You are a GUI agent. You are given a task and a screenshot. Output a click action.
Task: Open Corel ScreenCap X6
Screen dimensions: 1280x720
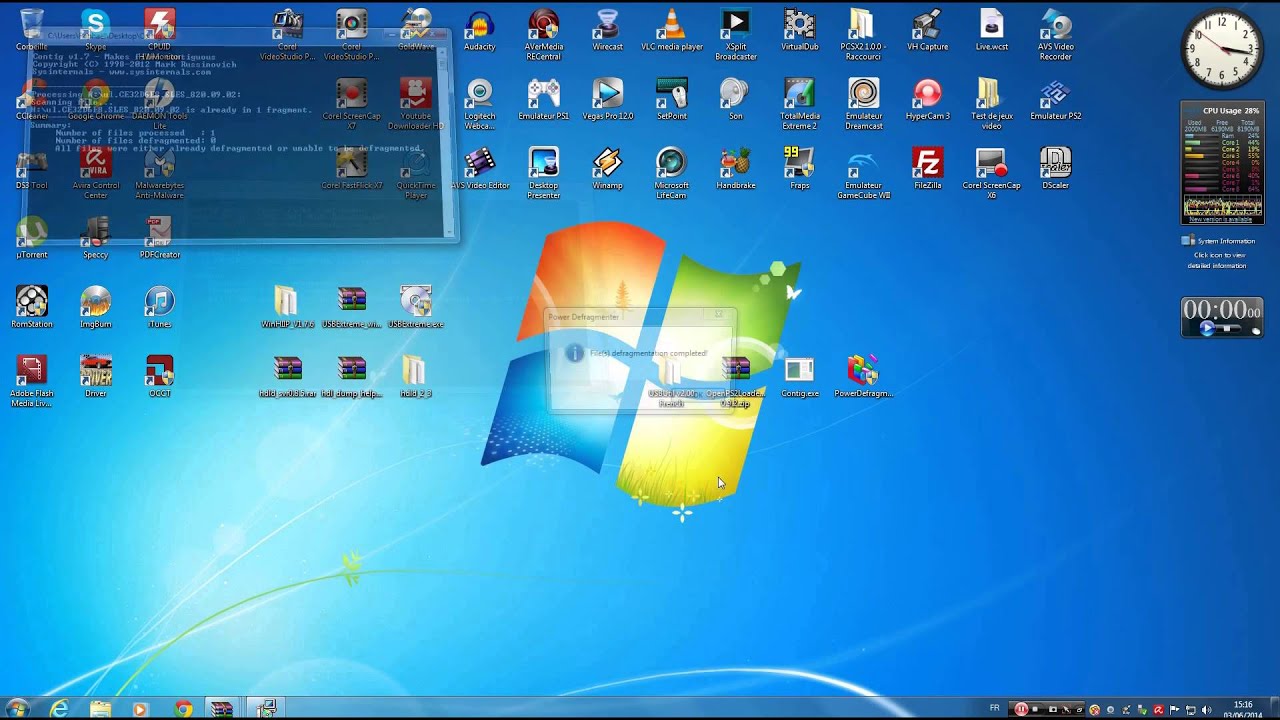[991, 173]
